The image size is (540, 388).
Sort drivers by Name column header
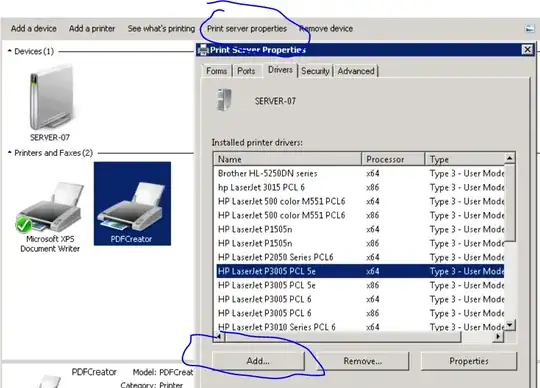tap(288, 159)
